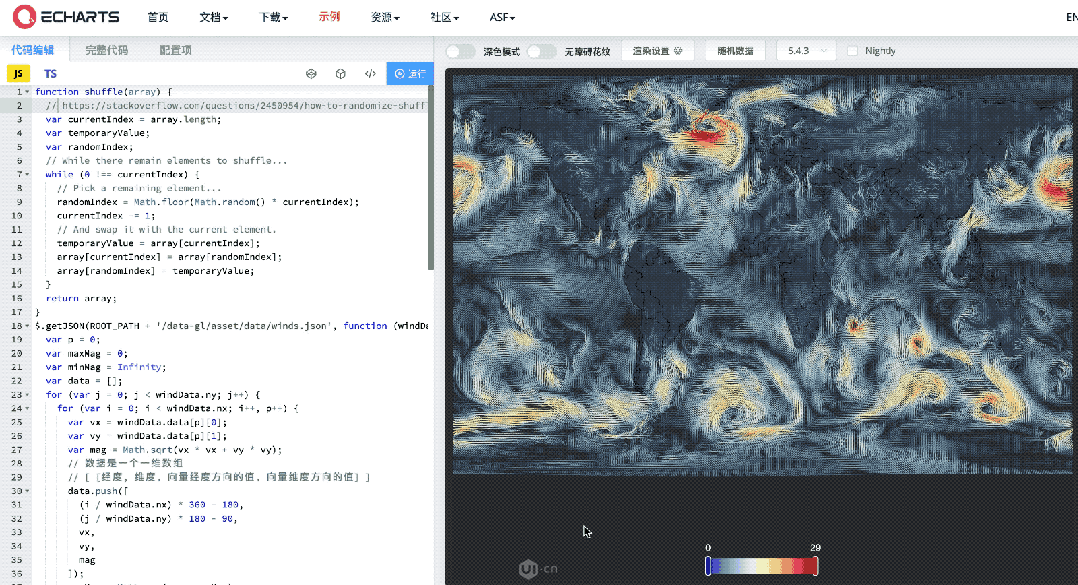This screenshot has height=585, width=1078.
Task: Open the 5.4.3 version dropdown
Action: [x=806, y=51]
